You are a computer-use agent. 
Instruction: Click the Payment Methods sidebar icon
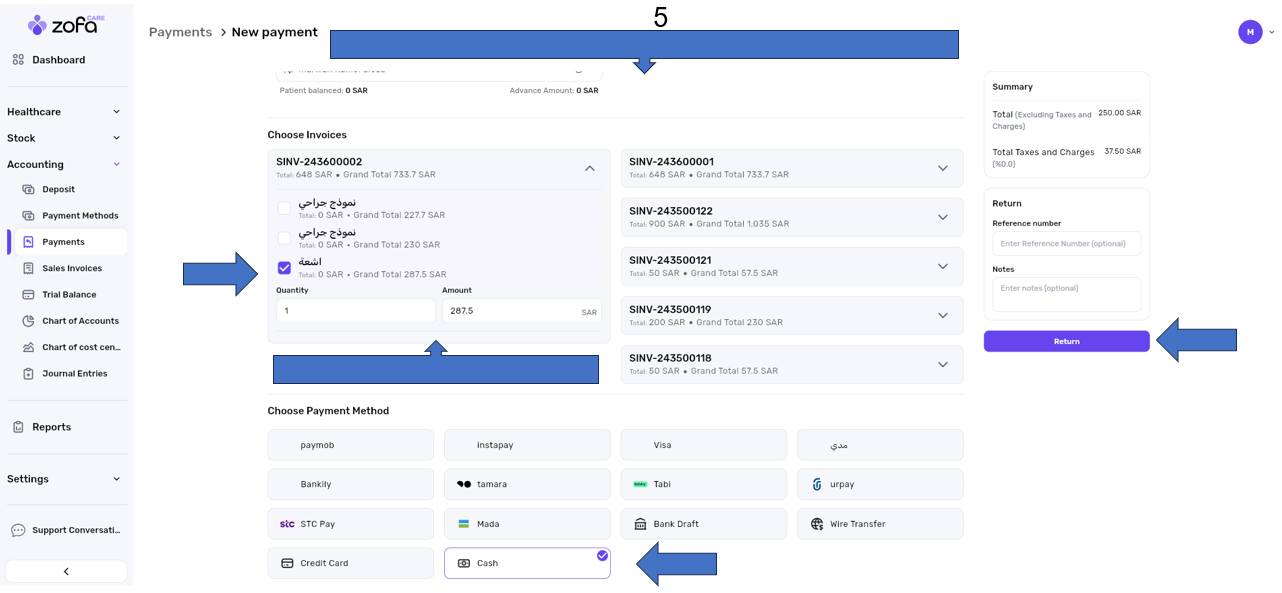[x=28, y=216]
